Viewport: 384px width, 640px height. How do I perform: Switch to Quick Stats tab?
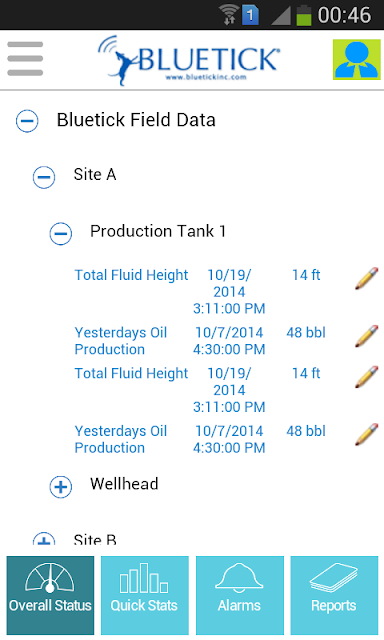[x=145, y=595]
